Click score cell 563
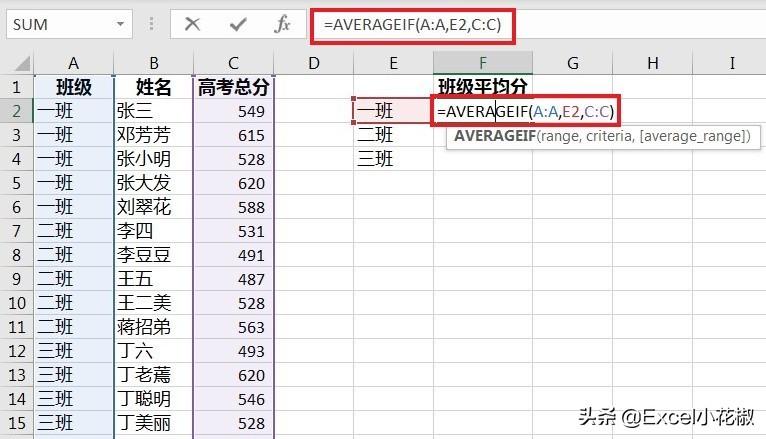 click(x=234, y=327)
